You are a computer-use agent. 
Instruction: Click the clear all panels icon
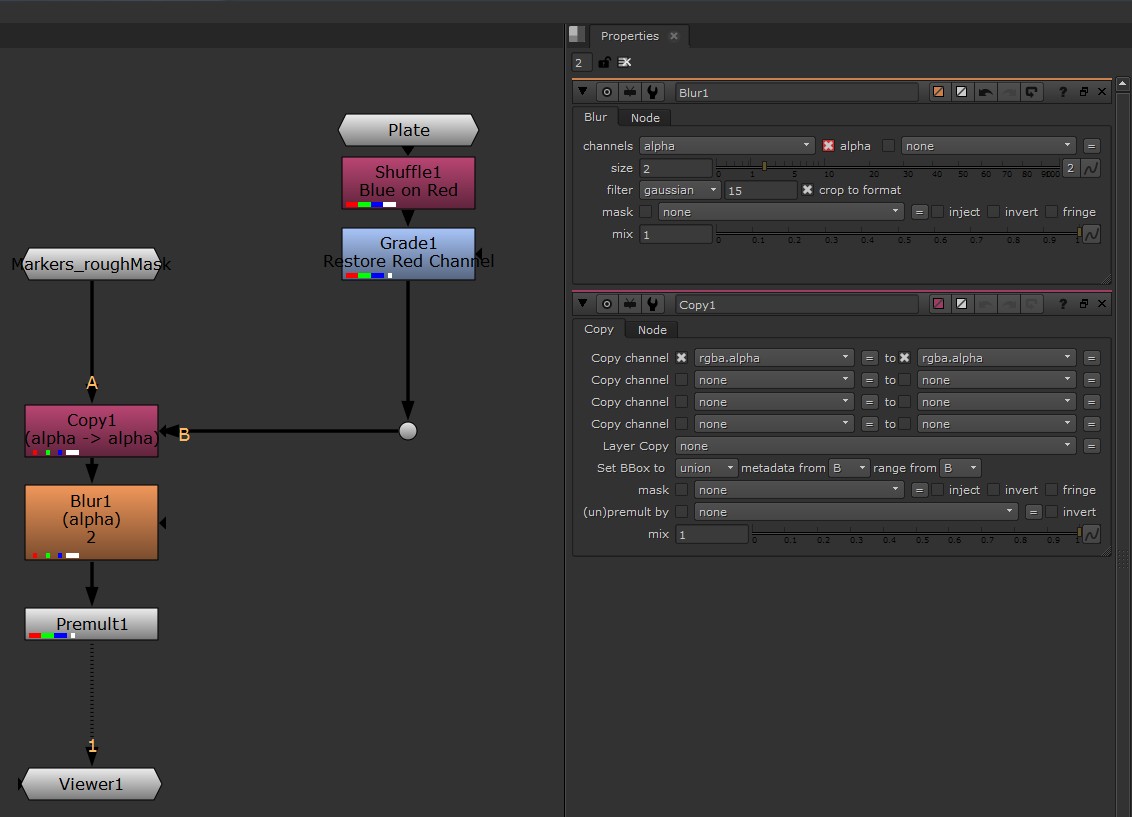(x=625, y=62)
